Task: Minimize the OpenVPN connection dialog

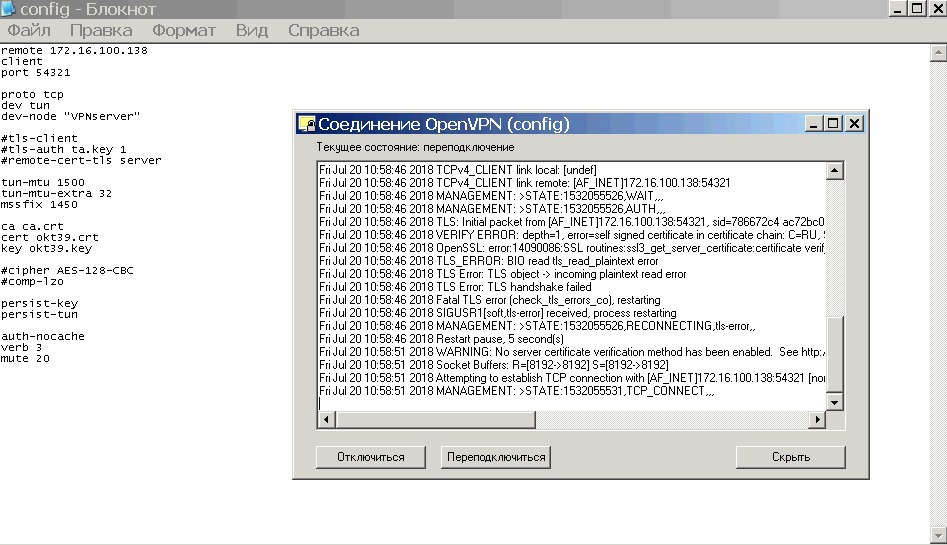Action: (814, 124)
